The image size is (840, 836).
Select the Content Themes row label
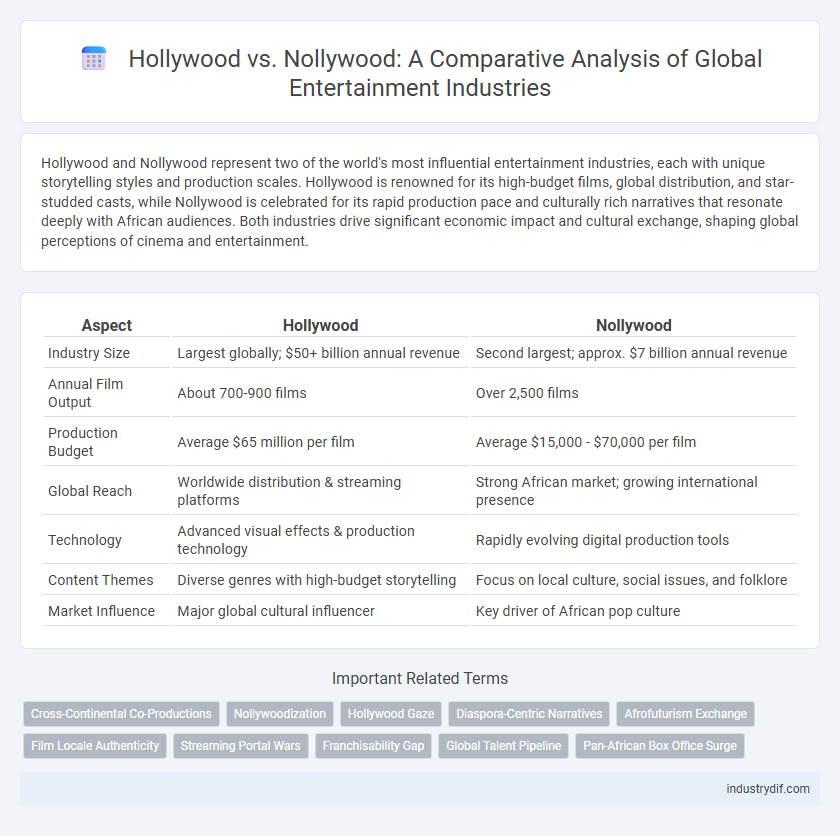[101, 580]
